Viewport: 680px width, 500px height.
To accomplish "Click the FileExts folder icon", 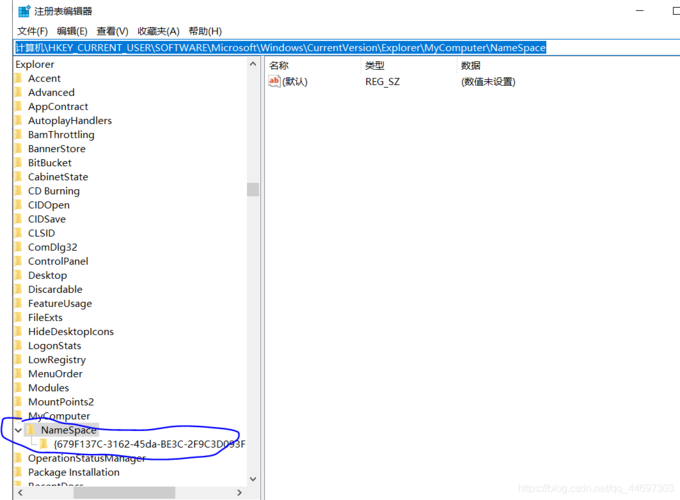I will [x=18, y=317].
